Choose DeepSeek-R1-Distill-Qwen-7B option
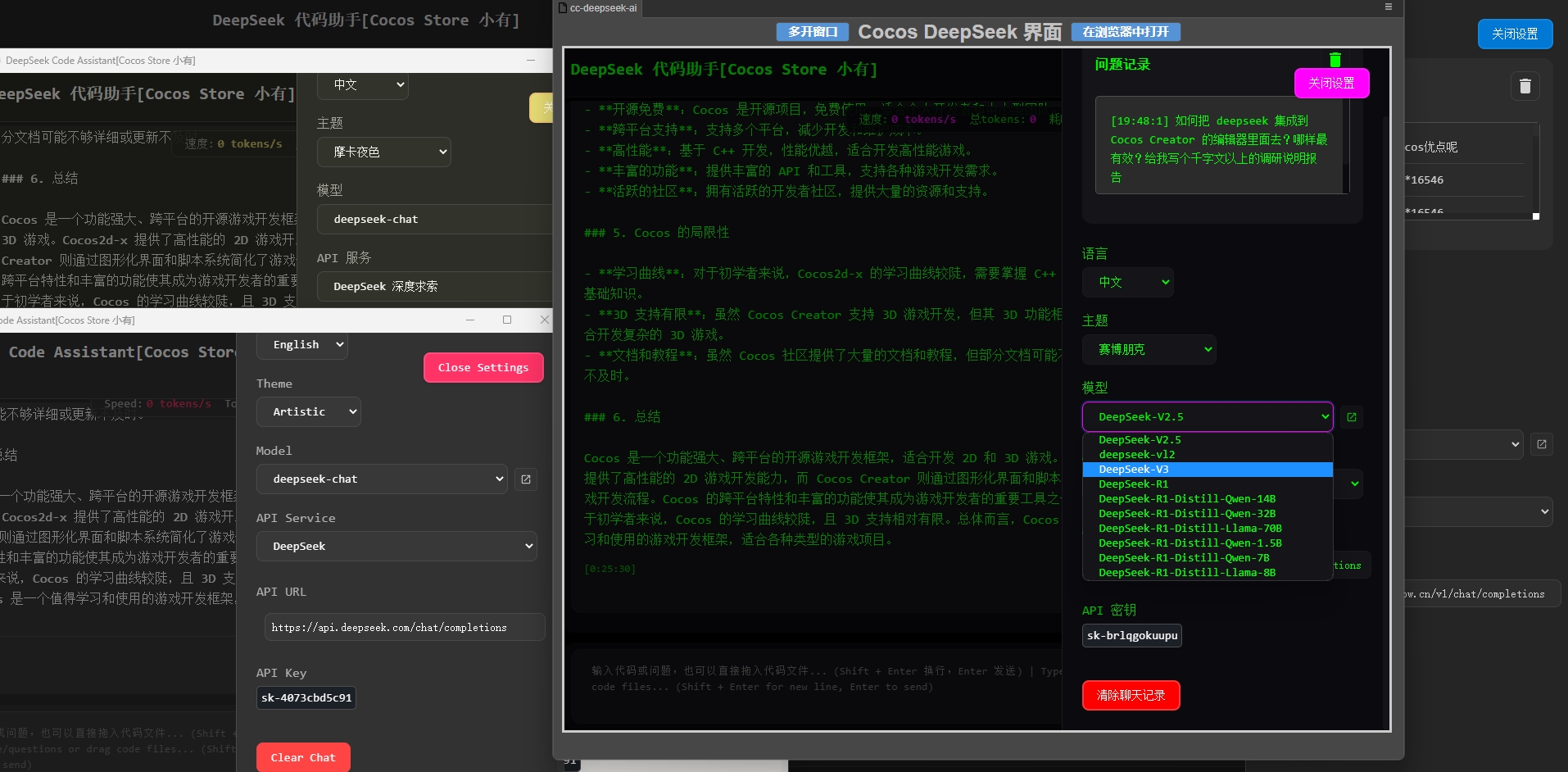 (1208, 558)
